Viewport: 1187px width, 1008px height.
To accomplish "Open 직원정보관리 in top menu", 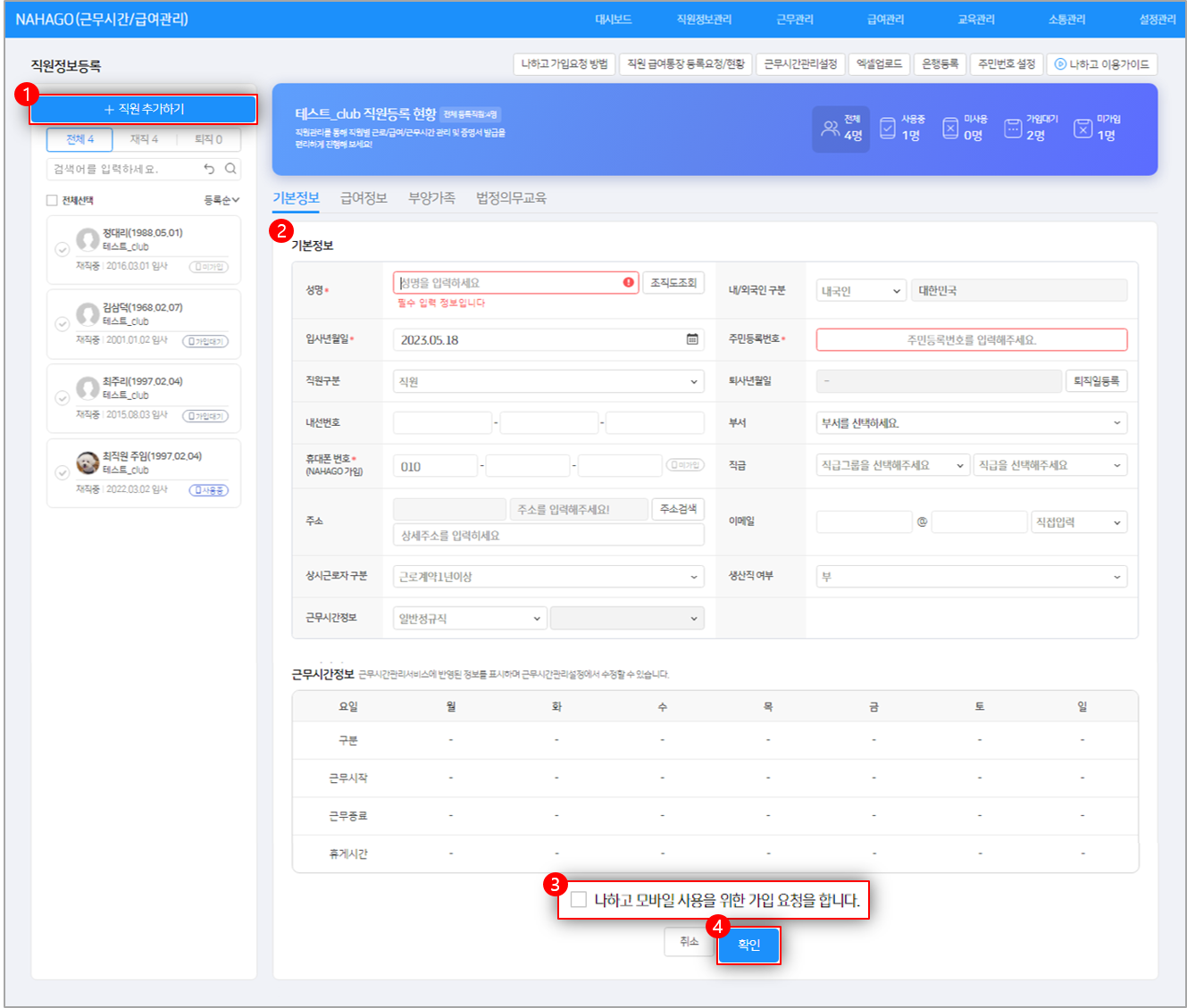I will (x=704, y=20).
